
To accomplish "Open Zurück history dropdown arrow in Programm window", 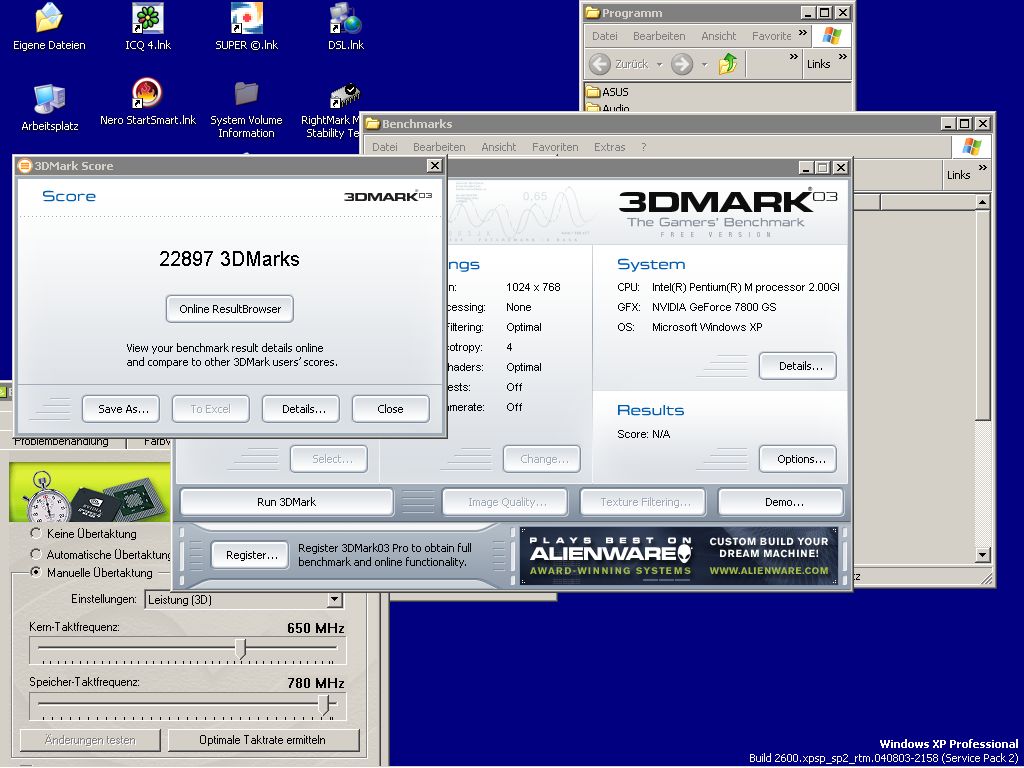I will pyautogui.click(x=659, y=64).
